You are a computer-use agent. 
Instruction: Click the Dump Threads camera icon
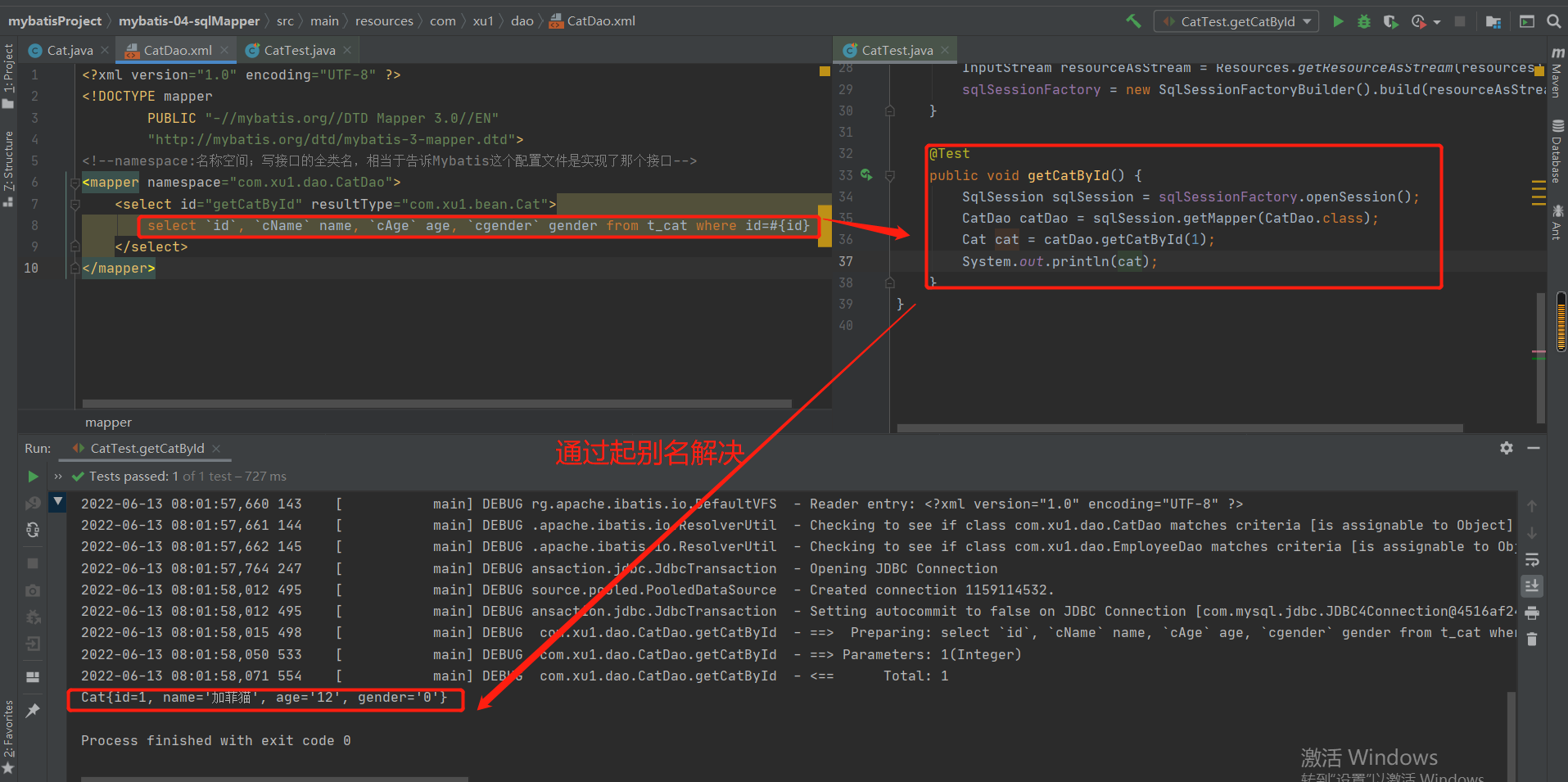33,590
